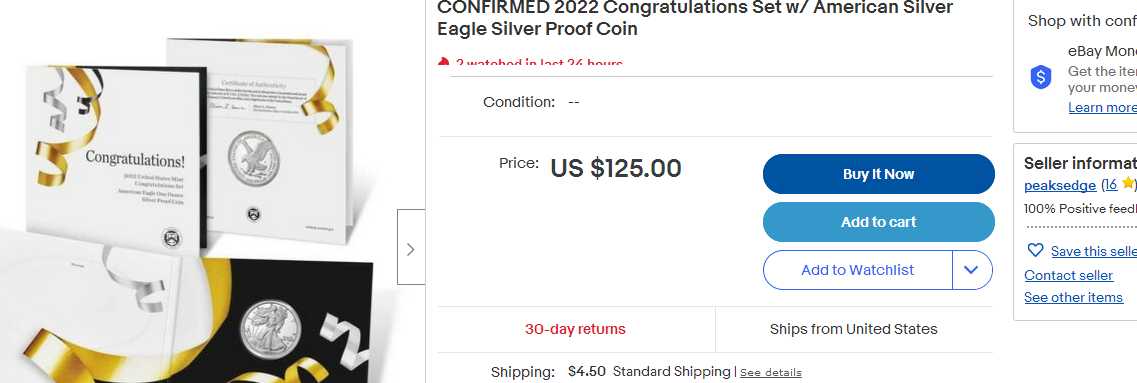Image resolution: width=1137 pixels, height=383 pixels.
Task: Click the next image arrow on gallery
Action: 411,247
